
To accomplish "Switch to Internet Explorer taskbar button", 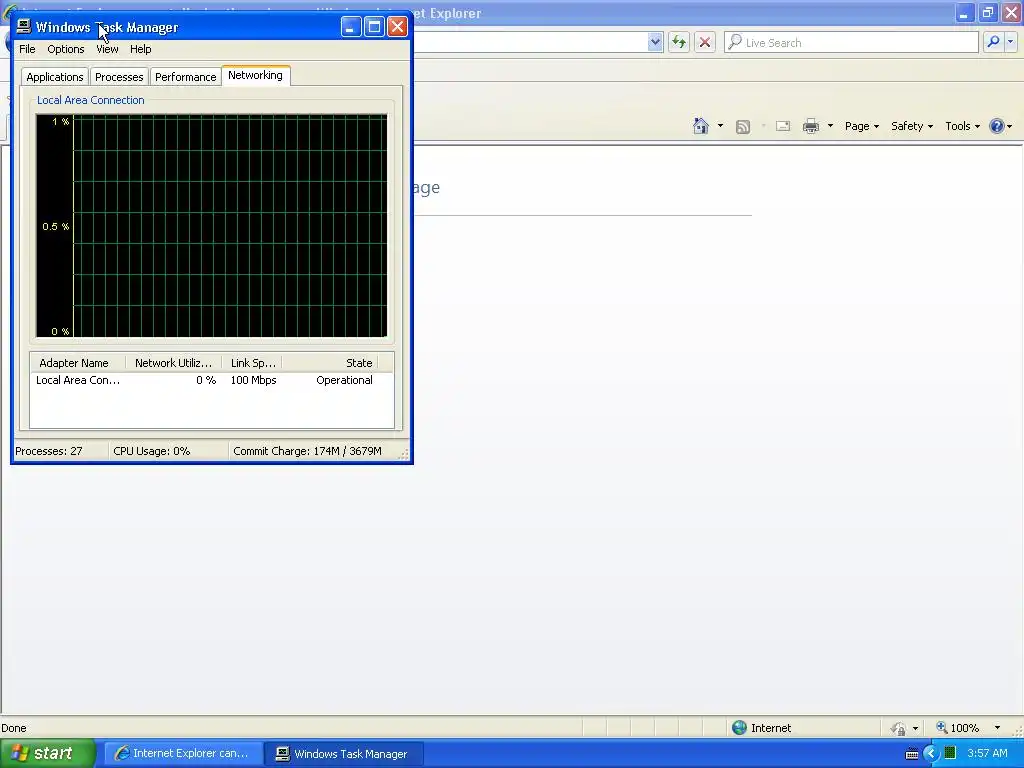I will pos(182,754).
